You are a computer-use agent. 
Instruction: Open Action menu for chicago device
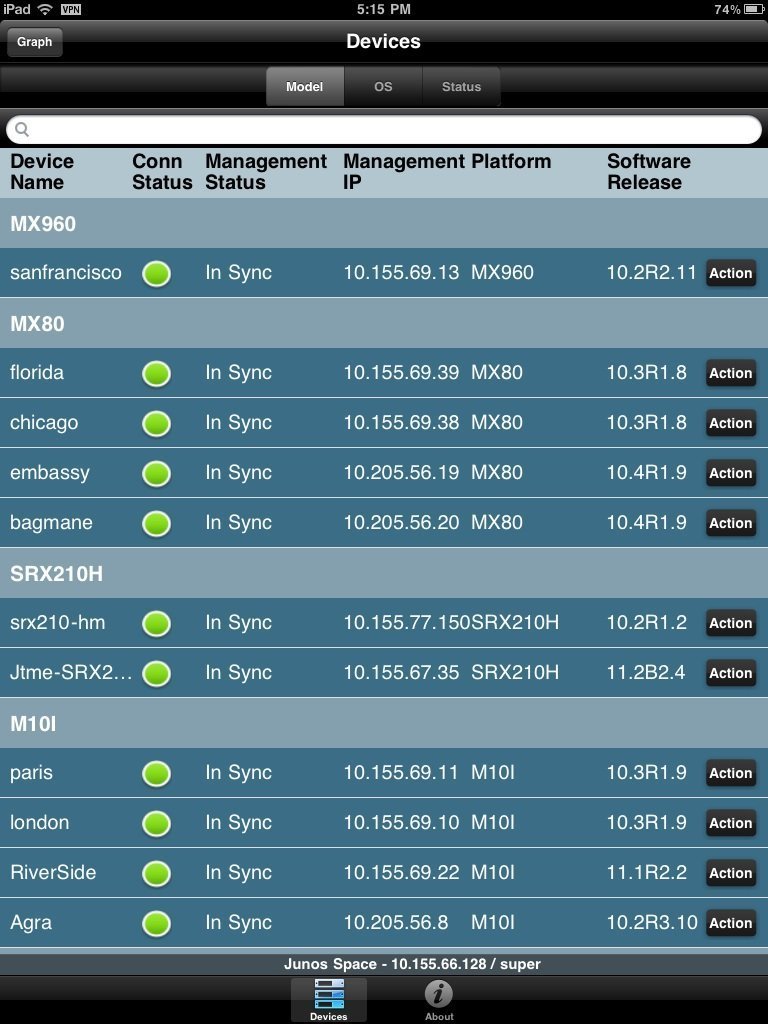tap(730, 423)
